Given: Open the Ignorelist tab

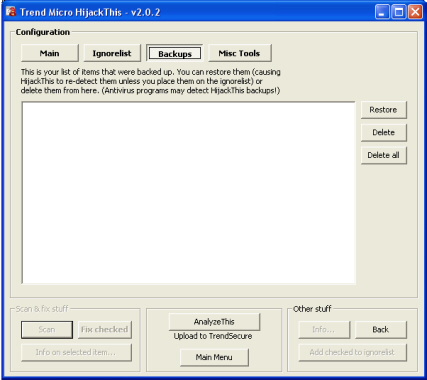Looking at the screenshot, I should [112, 53].
